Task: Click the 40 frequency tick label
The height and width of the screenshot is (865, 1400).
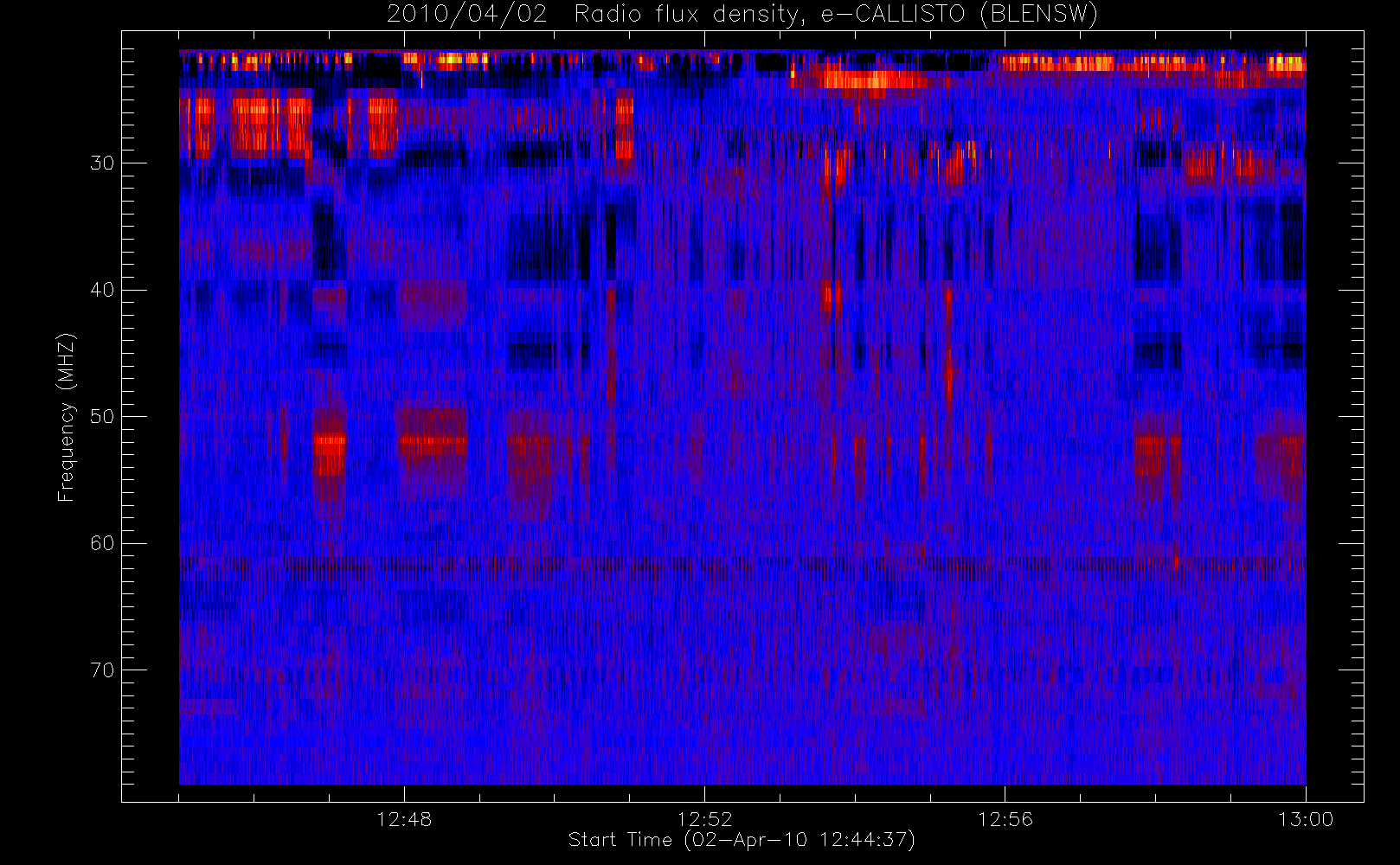Action: click(102, 290)
